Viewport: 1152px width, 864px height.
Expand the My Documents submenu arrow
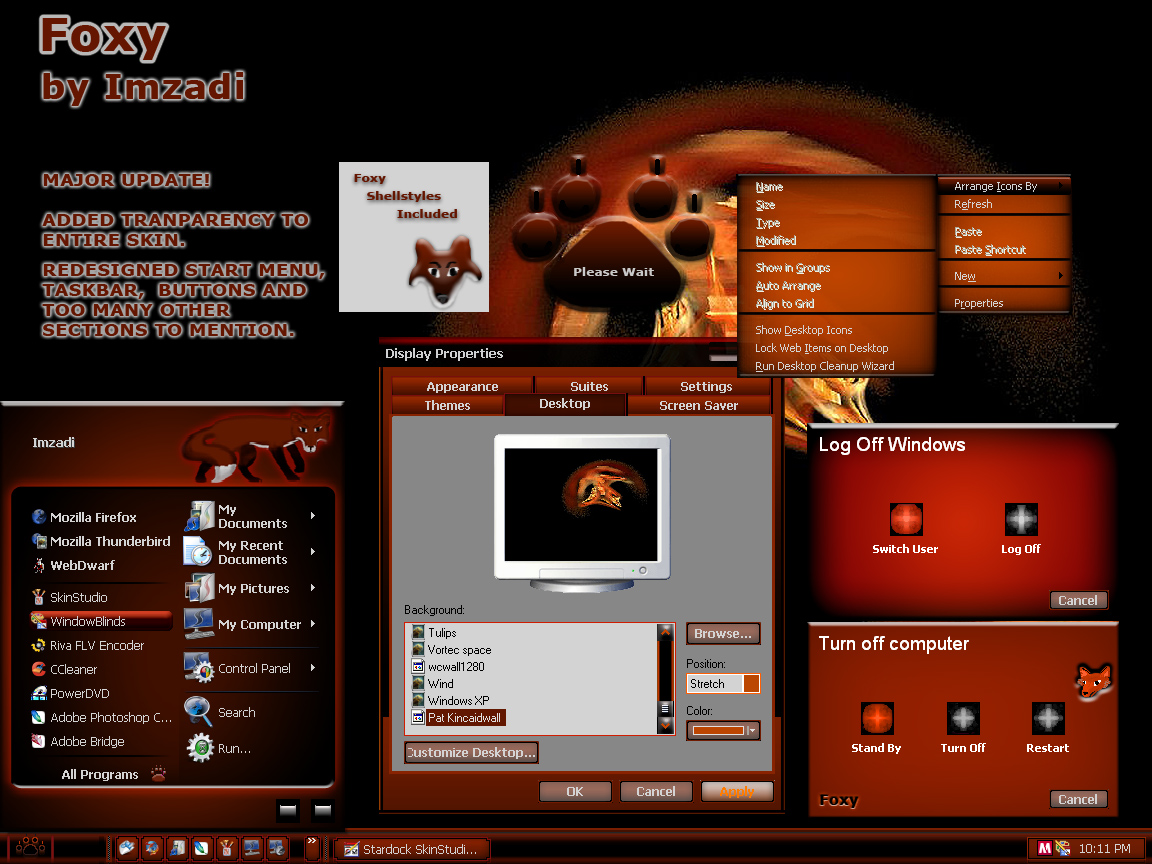[x=313, y=516]
